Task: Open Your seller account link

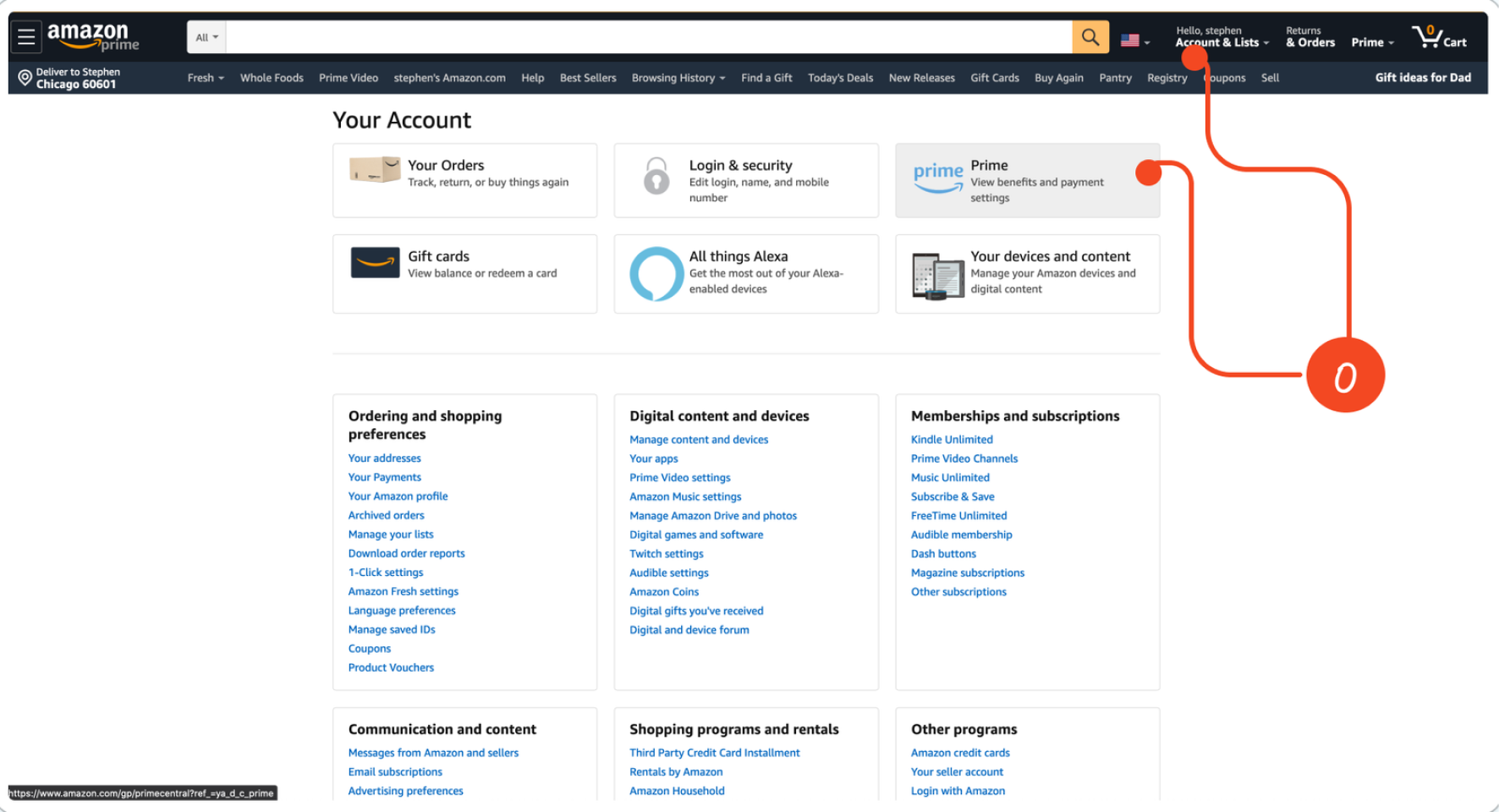Action: click(957, 772)
